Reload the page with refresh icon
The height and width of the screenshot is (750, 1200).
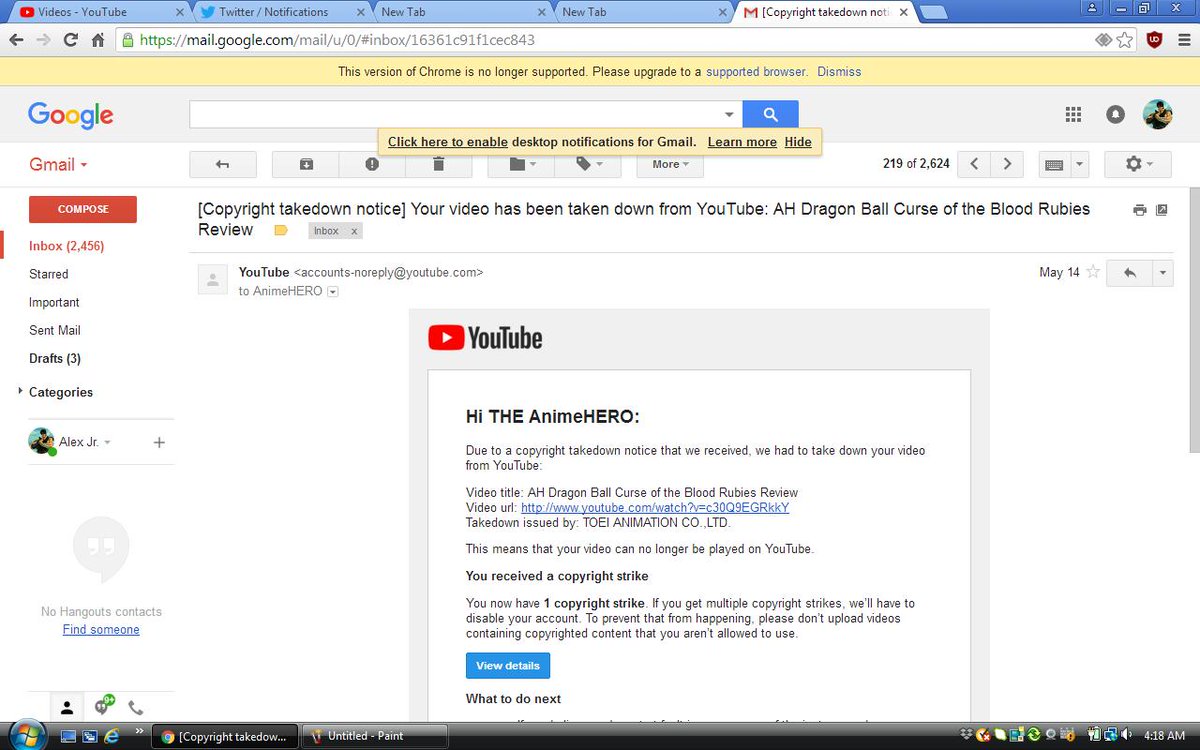pos(70,41)
